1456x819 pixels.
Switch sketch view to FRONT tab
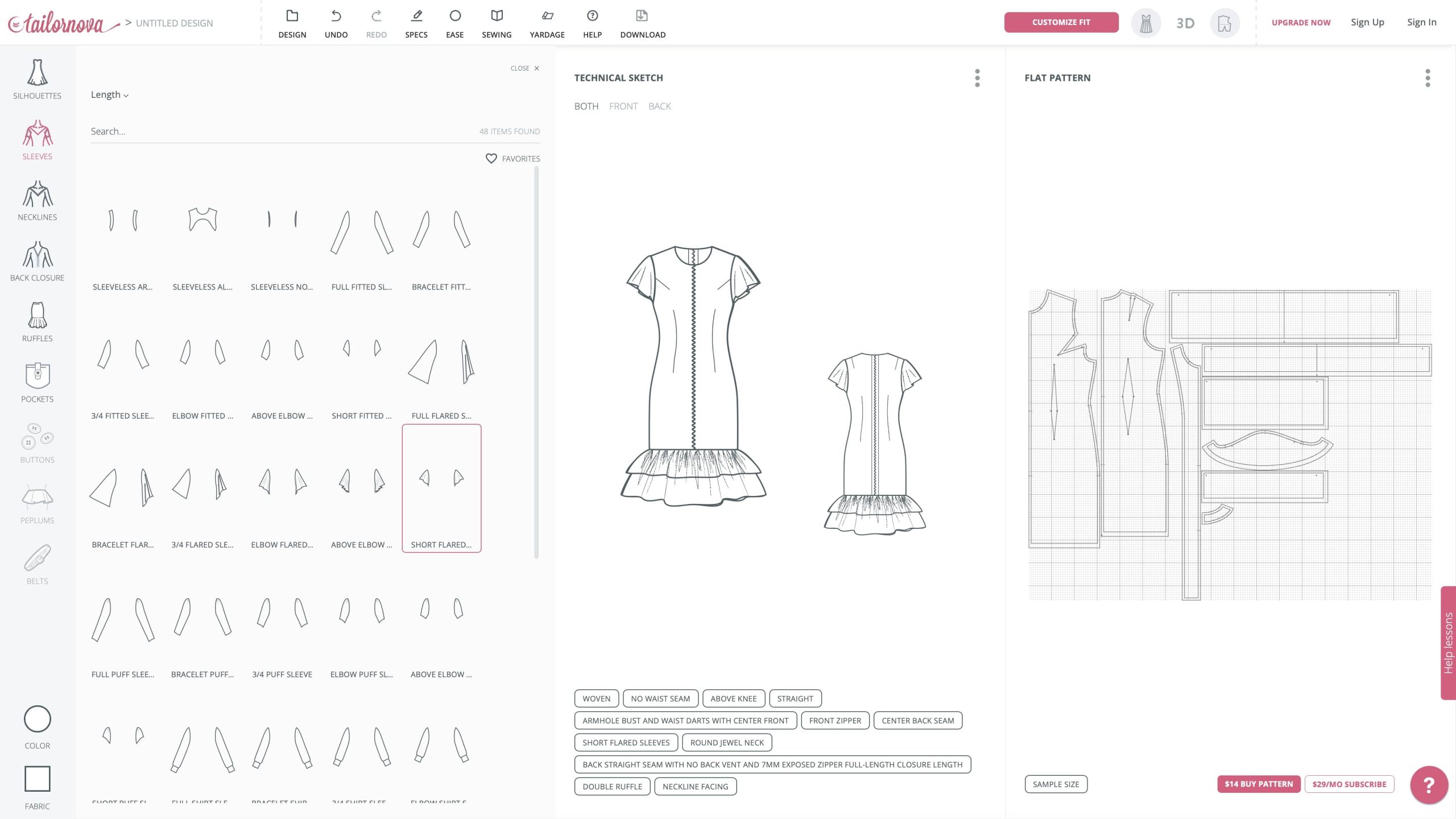623,106
